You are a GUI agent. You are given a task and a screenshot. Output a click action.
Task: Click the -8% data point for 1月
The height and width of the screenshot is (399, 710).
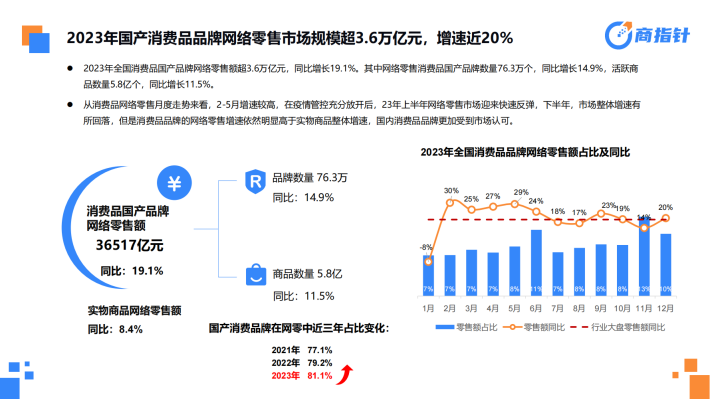point(428,262)
